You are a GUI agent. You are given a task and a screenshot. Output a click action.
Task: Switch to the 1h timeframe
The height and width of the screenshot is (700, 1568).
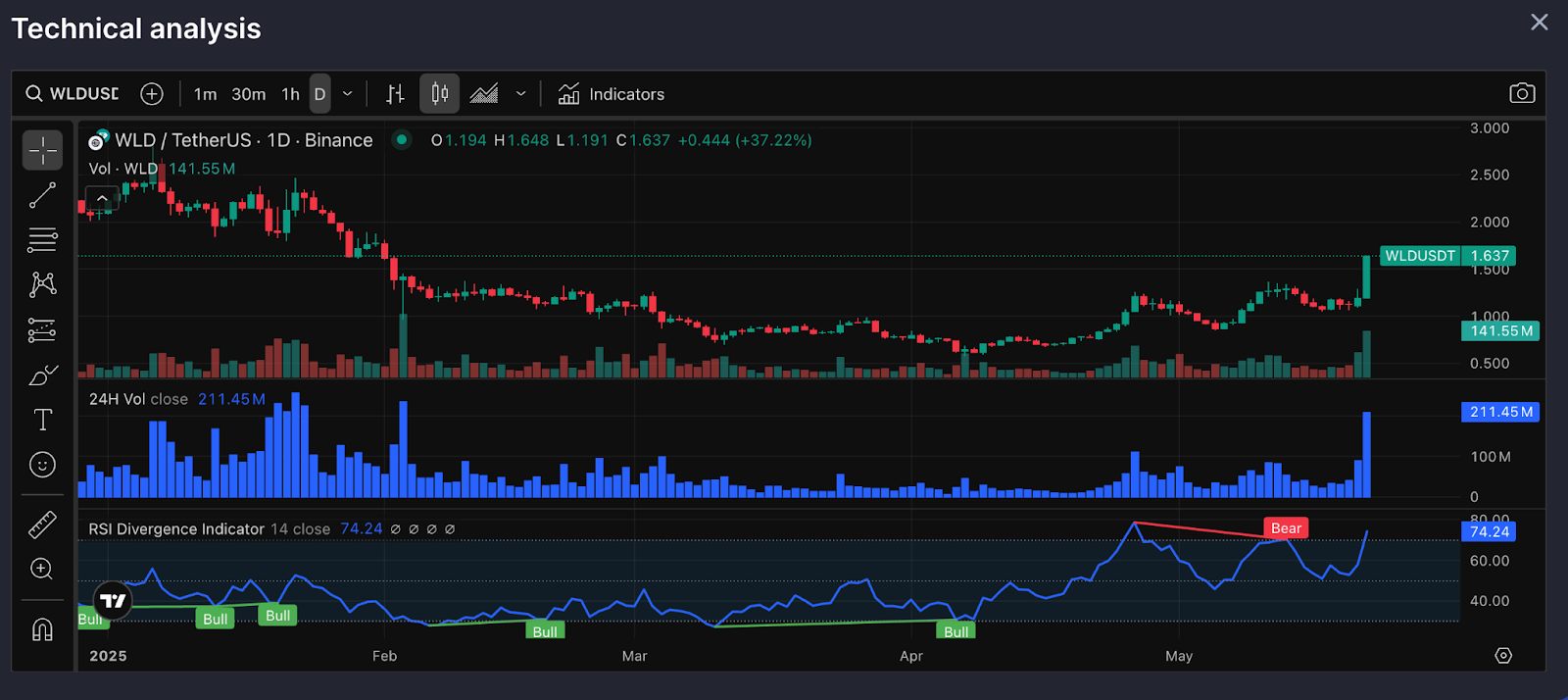(290, 94)
